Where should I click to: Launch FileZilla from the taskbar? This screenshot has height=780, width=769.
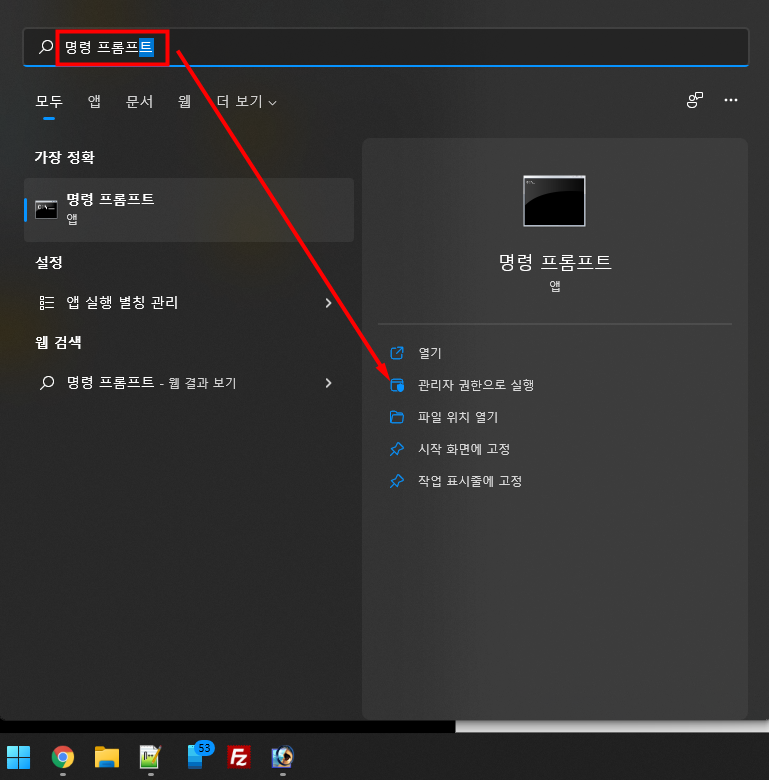[x=239, y=757]
